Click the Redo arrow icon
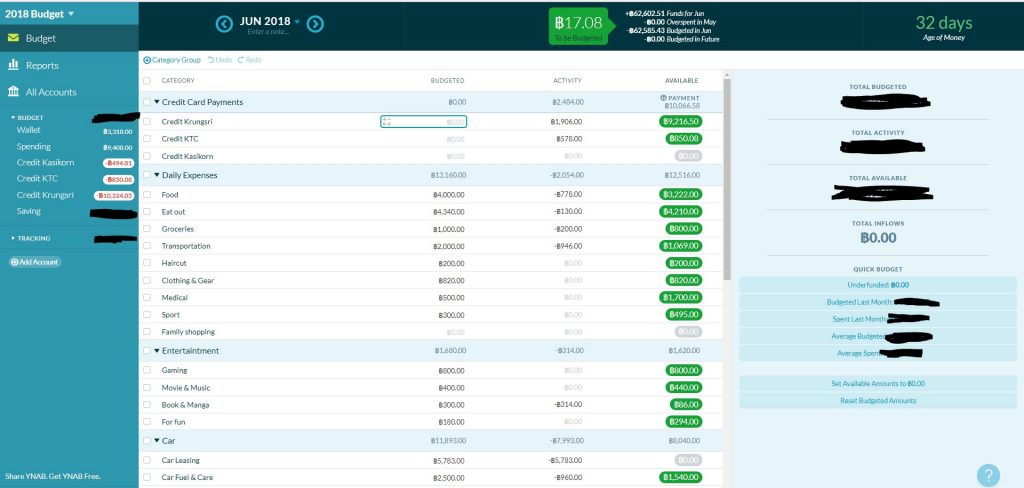 (241, 60)
